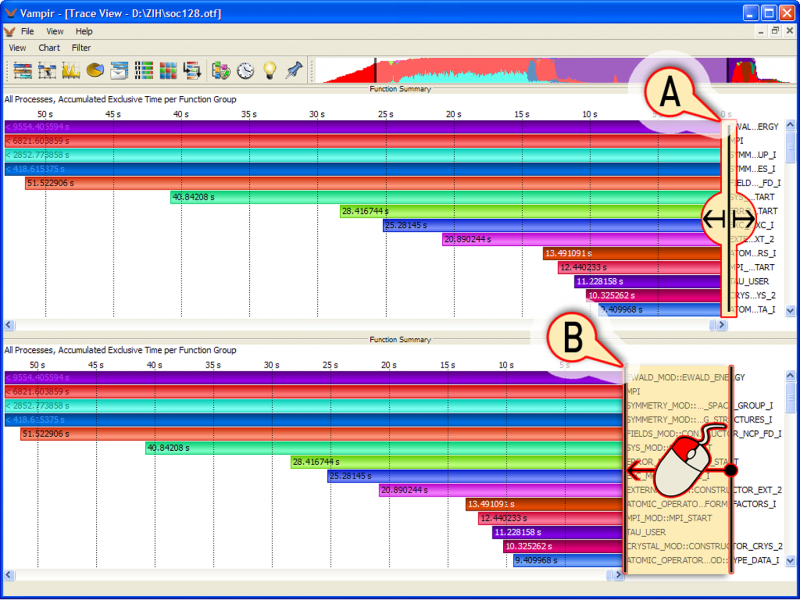Image resolution: width=800 pixels, height=600 pixels.
Task: Click the trace overview timeline thumbnail
Action: coord(555,70)
